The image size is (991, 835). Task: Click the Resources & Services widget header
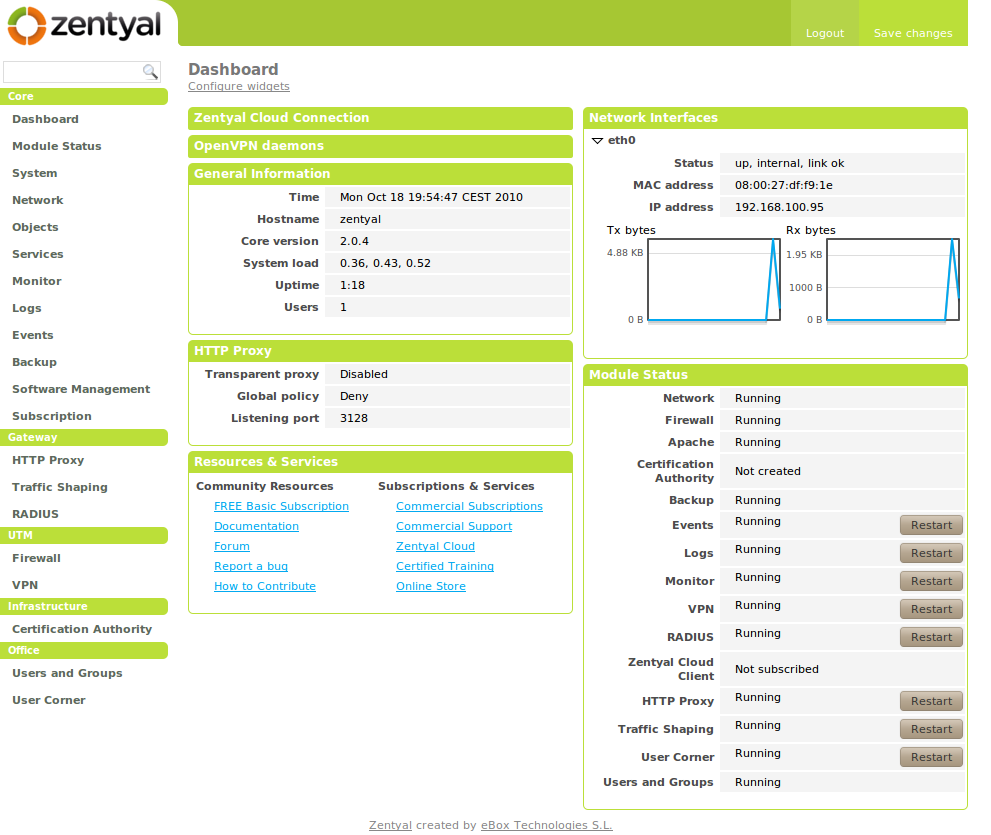pos(380,462)
